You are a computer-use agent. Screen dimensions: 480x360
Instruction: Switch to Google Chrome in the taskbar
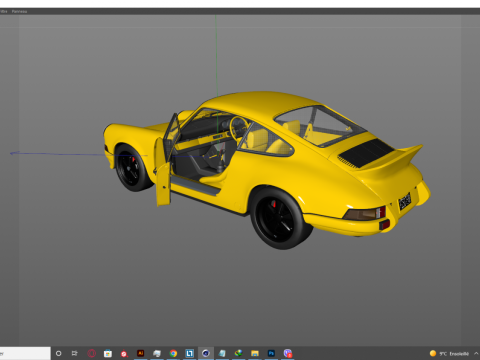coord(173,353)
